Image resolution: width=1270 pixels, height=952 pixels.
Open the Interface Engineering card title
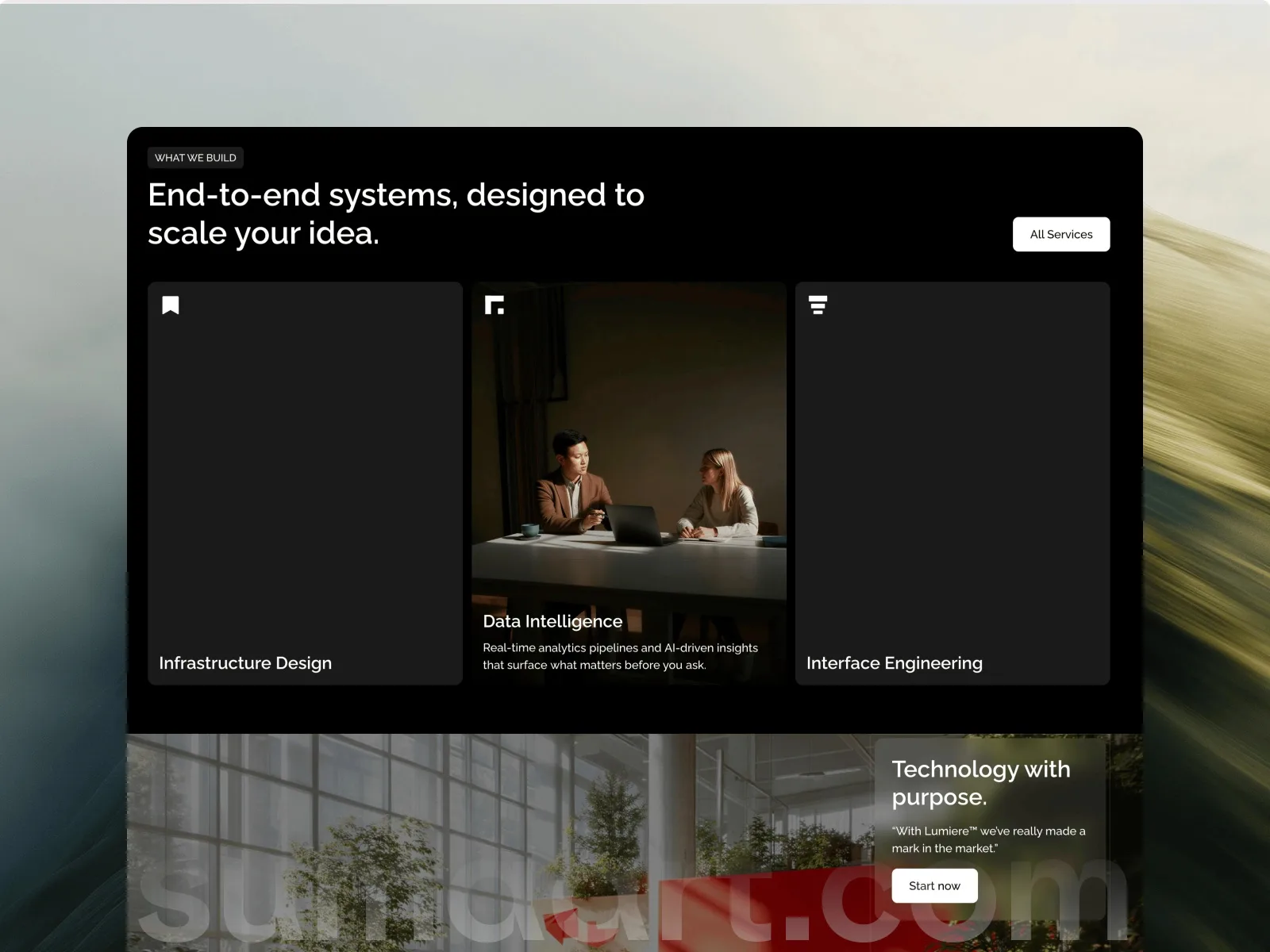point(895,663)
